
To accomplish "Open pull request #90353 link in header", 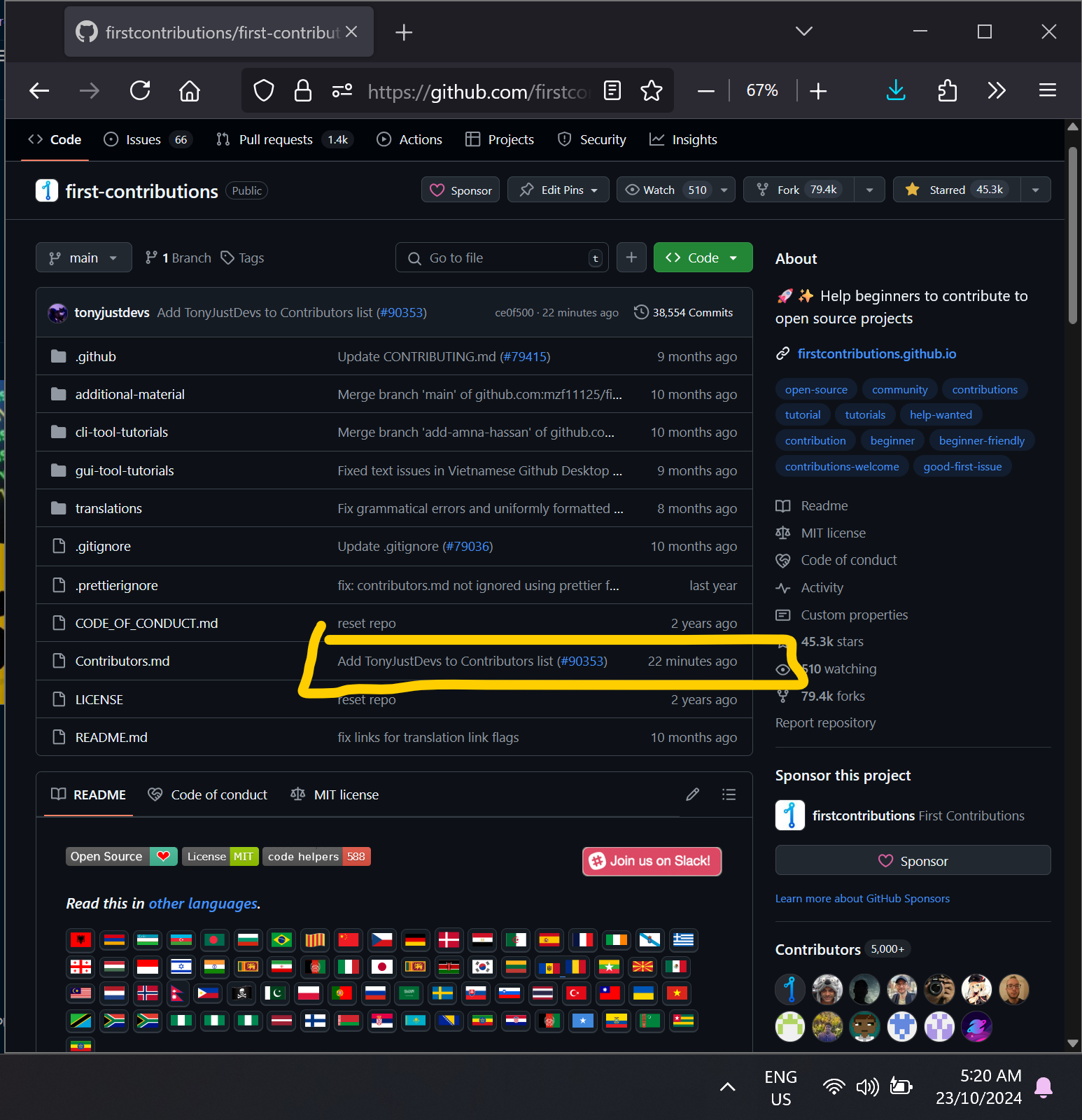I will click(x=401, y=312).
